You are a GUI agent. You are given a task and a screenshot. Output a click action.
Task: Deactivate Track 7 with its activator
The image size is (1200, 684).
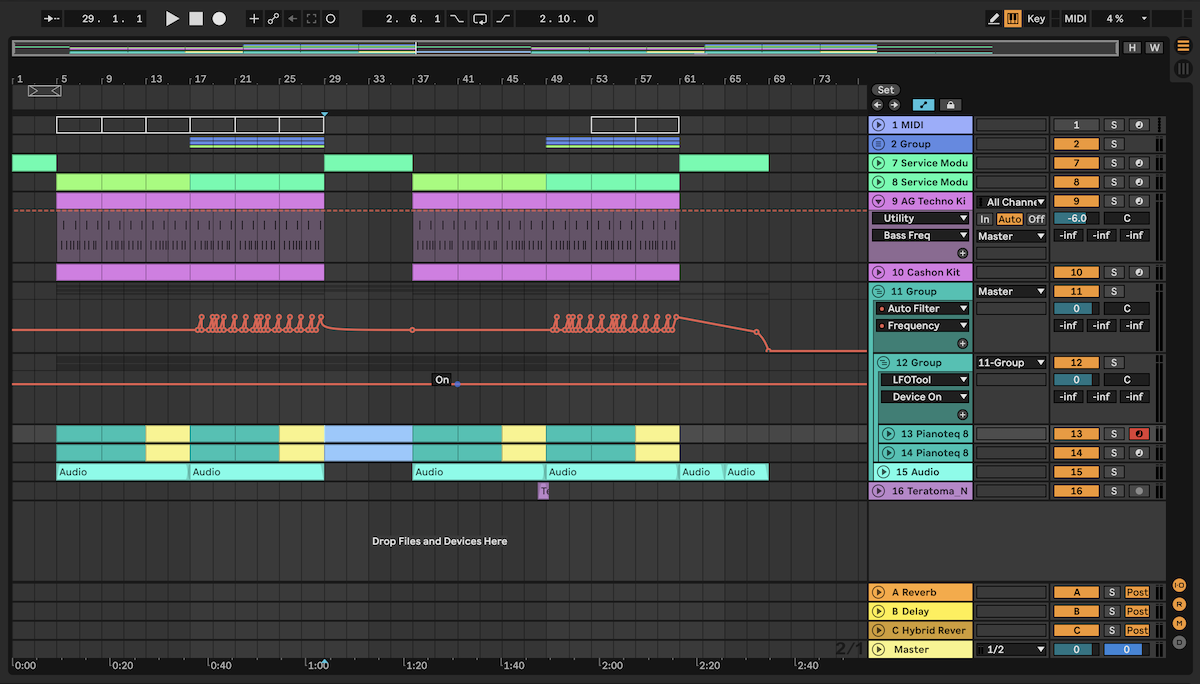[1076, 163]
